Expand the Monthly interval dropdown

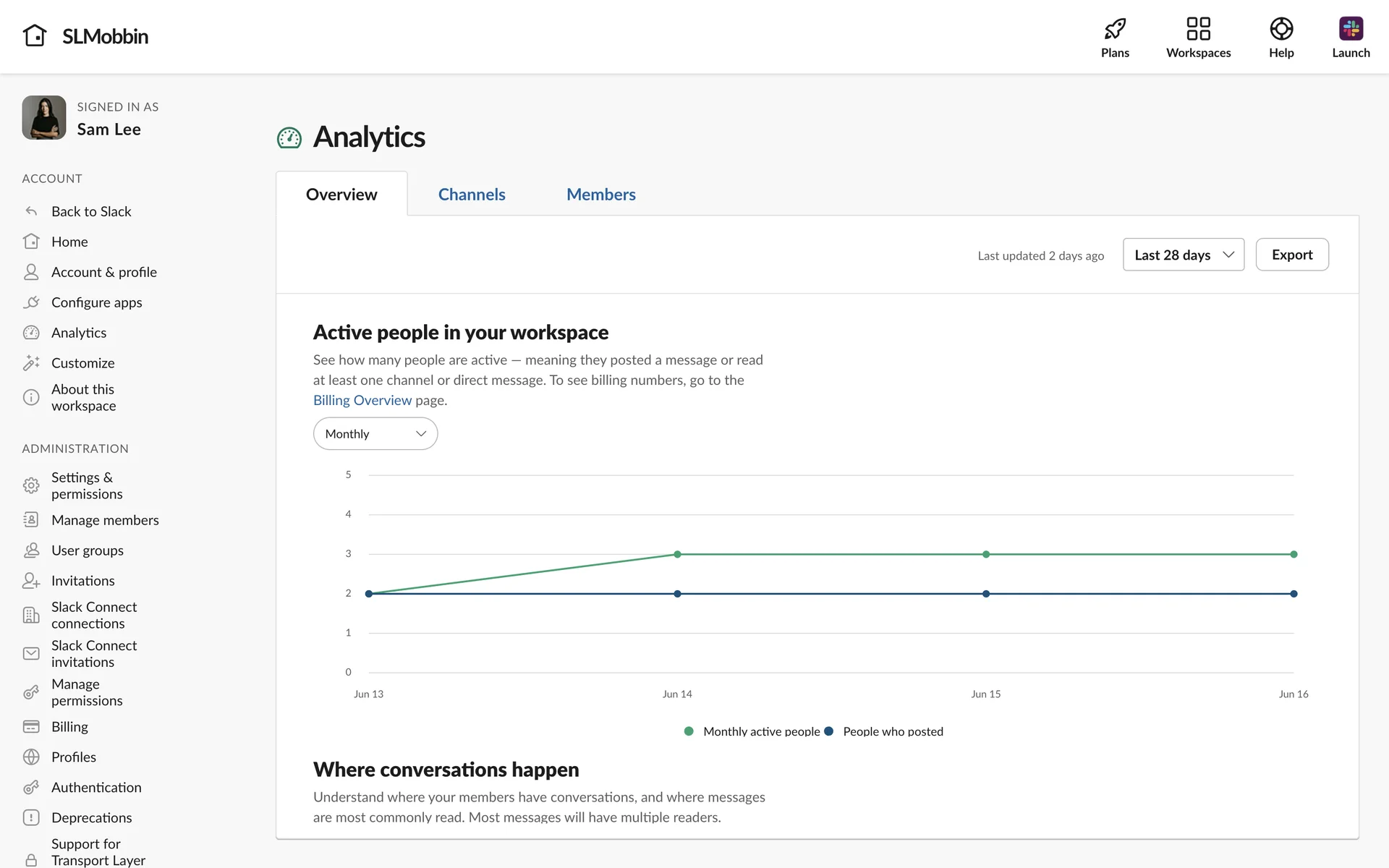point(375,434)
